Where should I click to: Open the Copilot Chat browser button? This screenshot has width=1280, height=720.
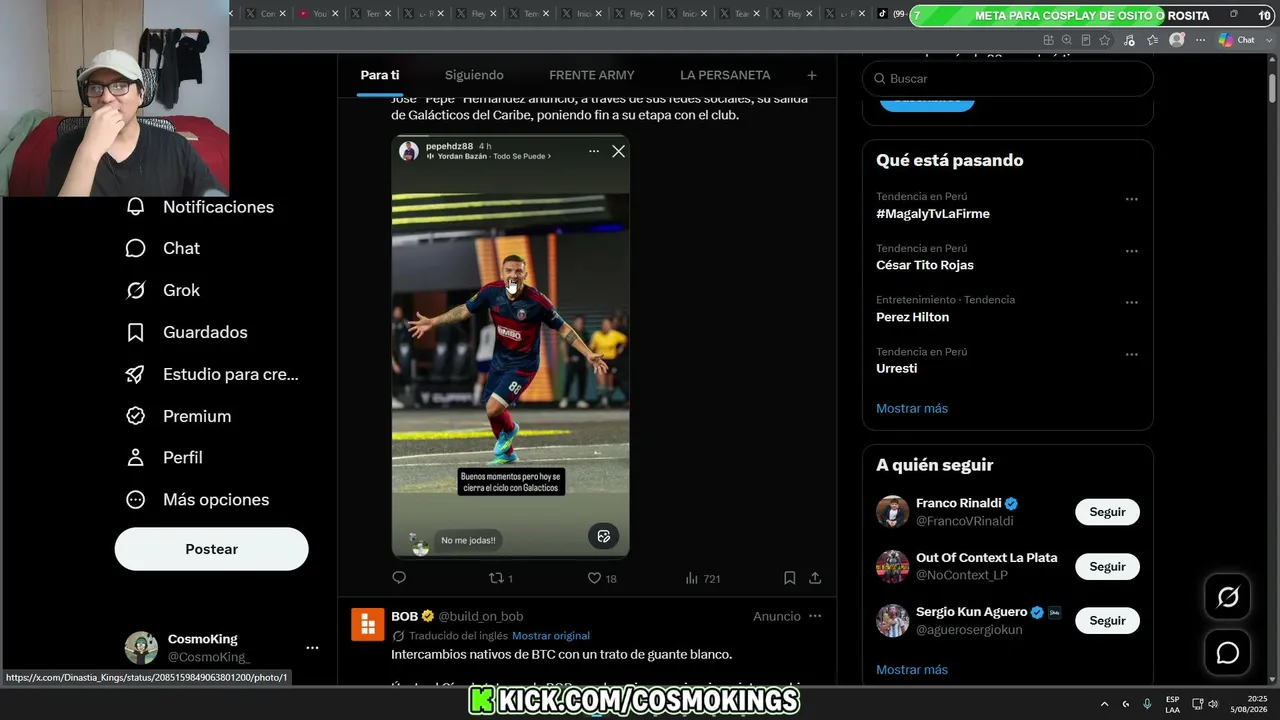click(1237, 40)
